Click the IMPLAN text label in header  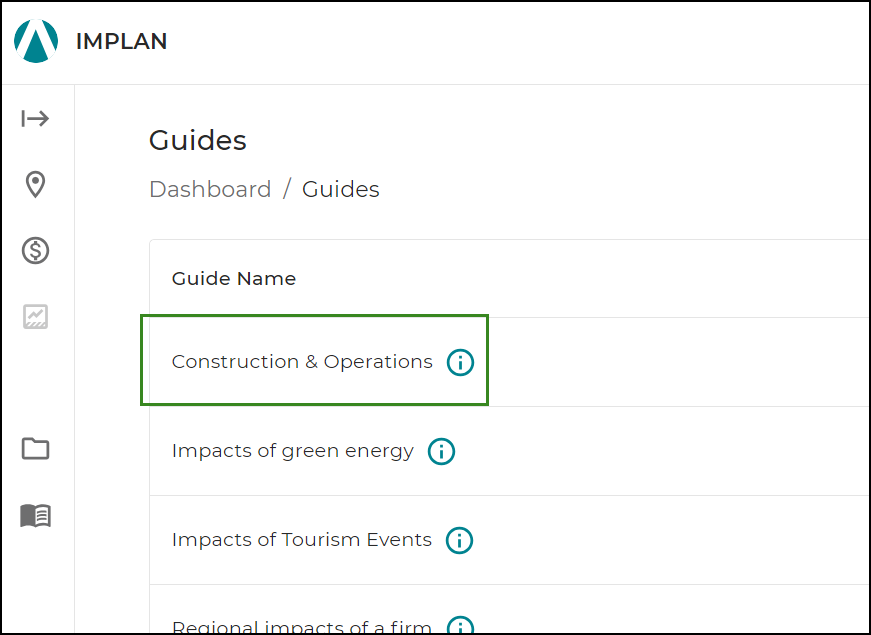coord(120,41)
